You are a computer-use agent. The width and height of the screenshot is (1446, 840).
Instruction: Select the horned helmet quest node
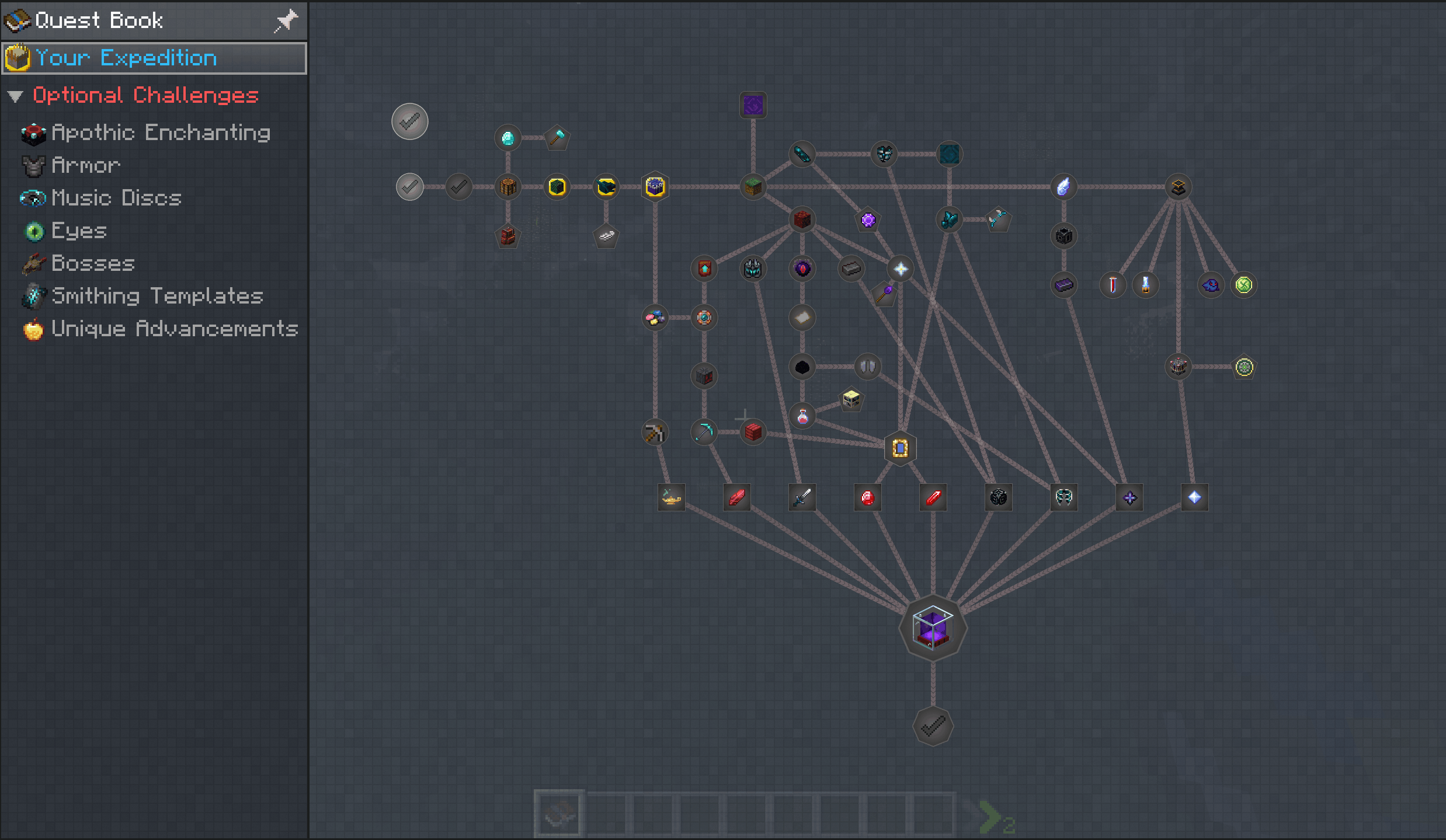[753, 269]
